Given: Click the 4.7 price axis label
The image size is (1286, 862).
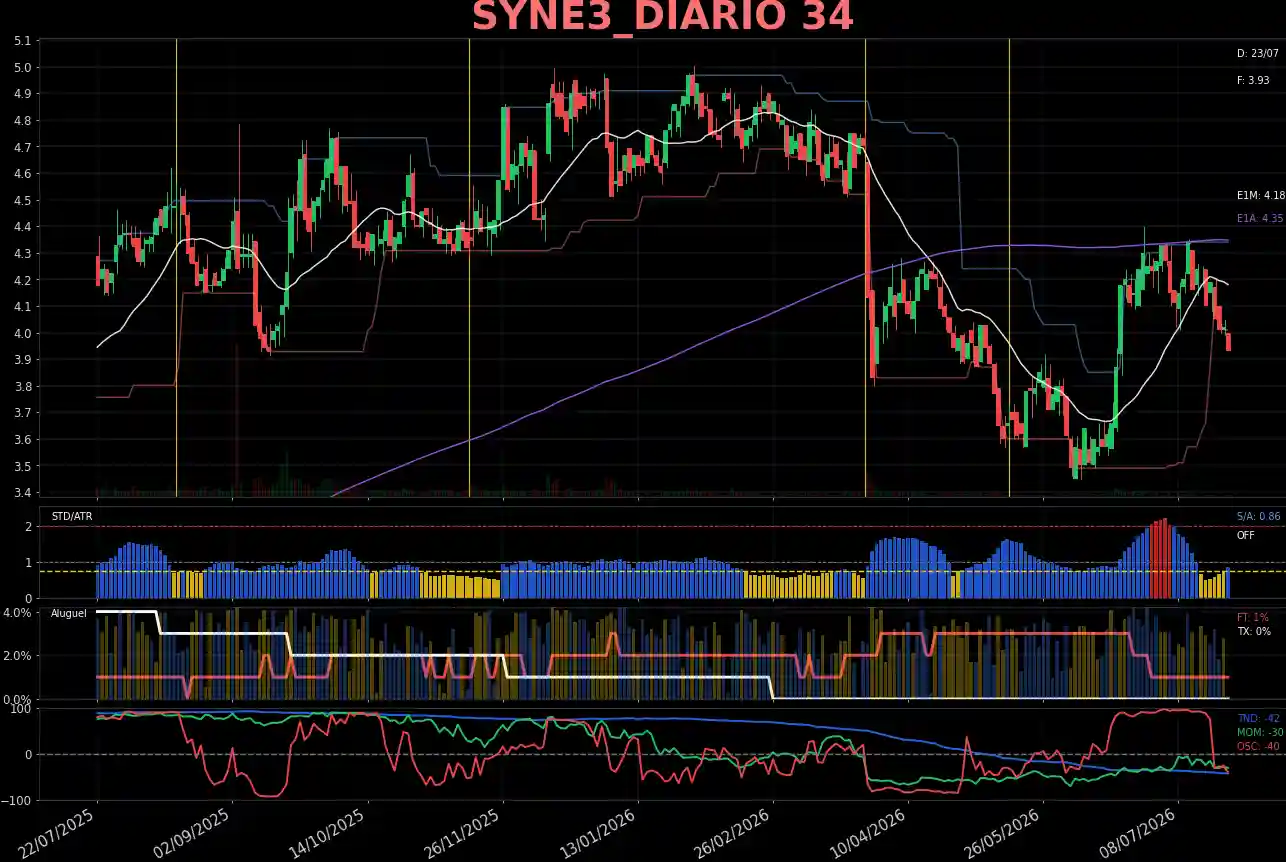Looking at the screenshot, I should (x=22, y=147).
